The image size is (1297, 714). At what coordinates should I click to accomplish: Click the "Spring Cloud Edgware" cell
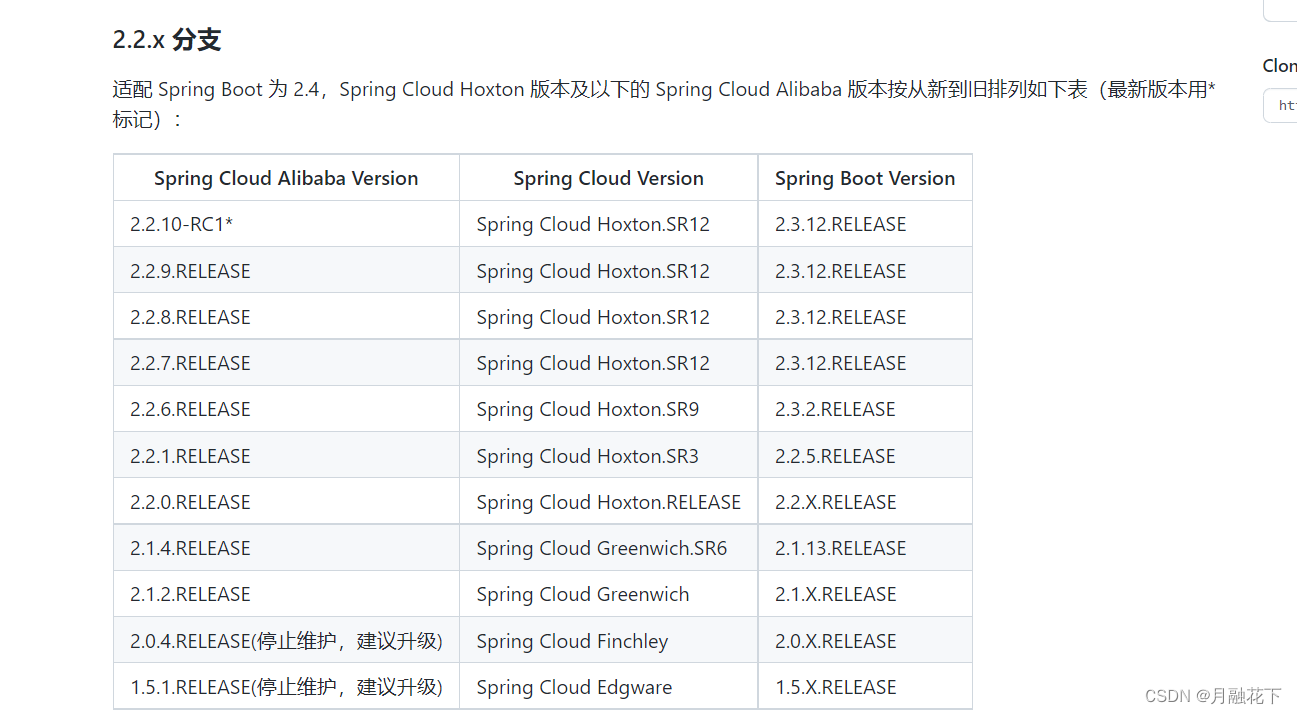(x=608, y=687)
